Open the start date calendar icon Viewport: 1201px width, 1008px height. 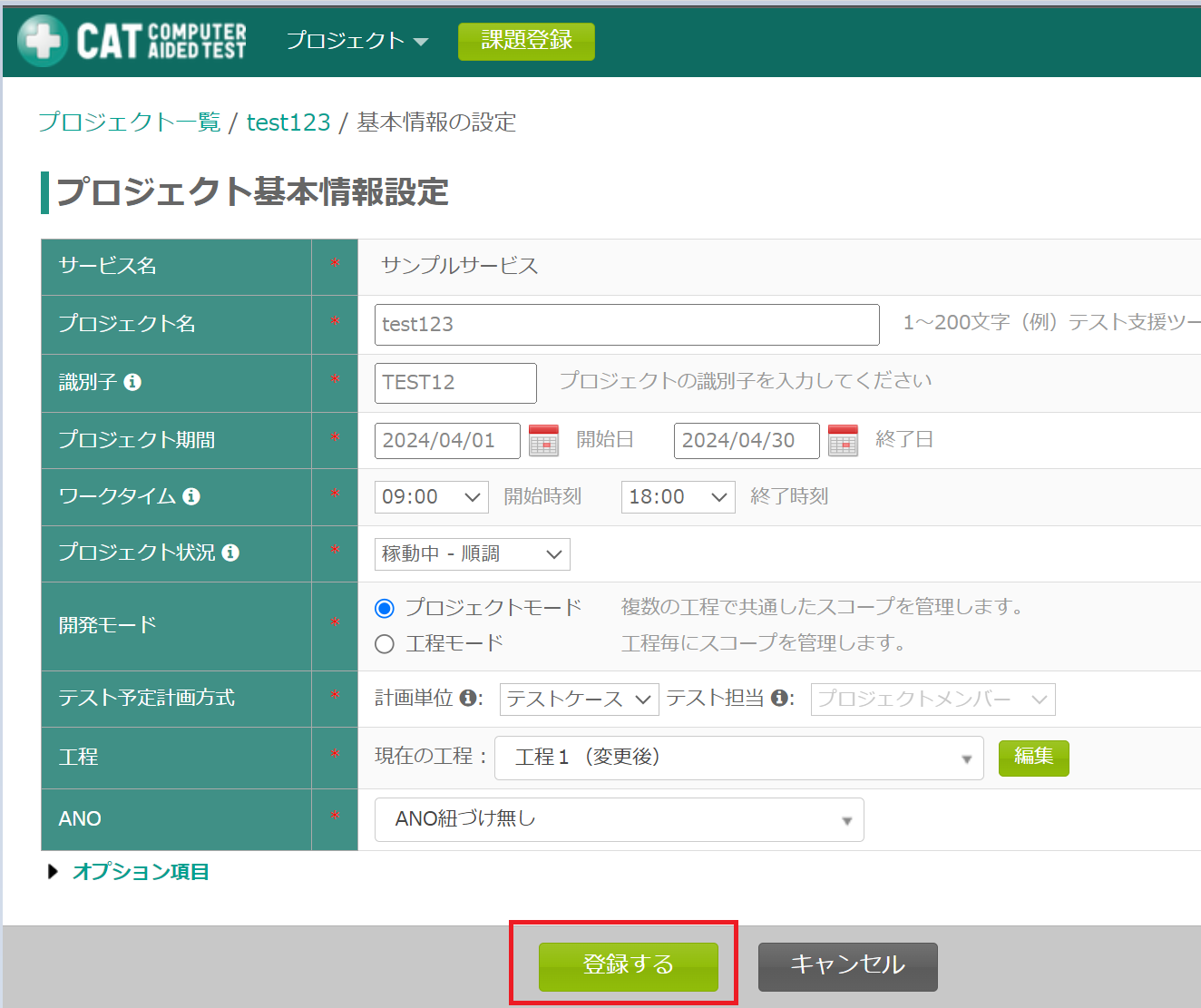click(543, 441)
